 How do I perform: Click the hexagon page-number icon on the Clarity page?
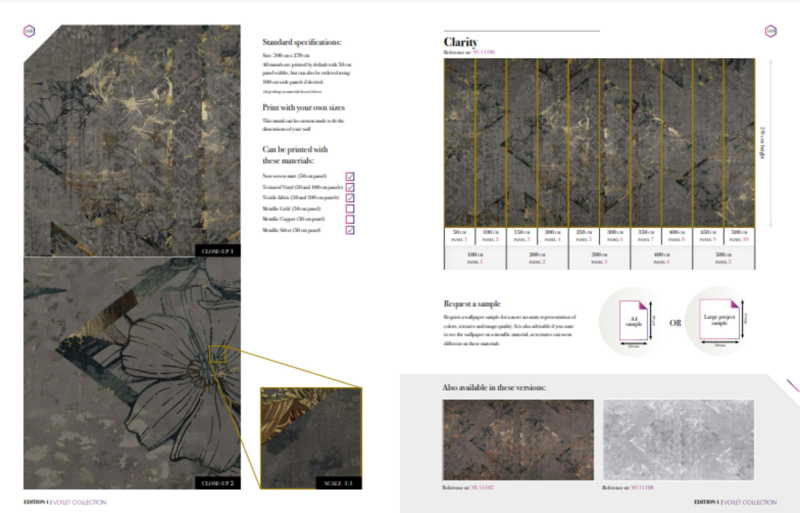click(x=770, y=31)
